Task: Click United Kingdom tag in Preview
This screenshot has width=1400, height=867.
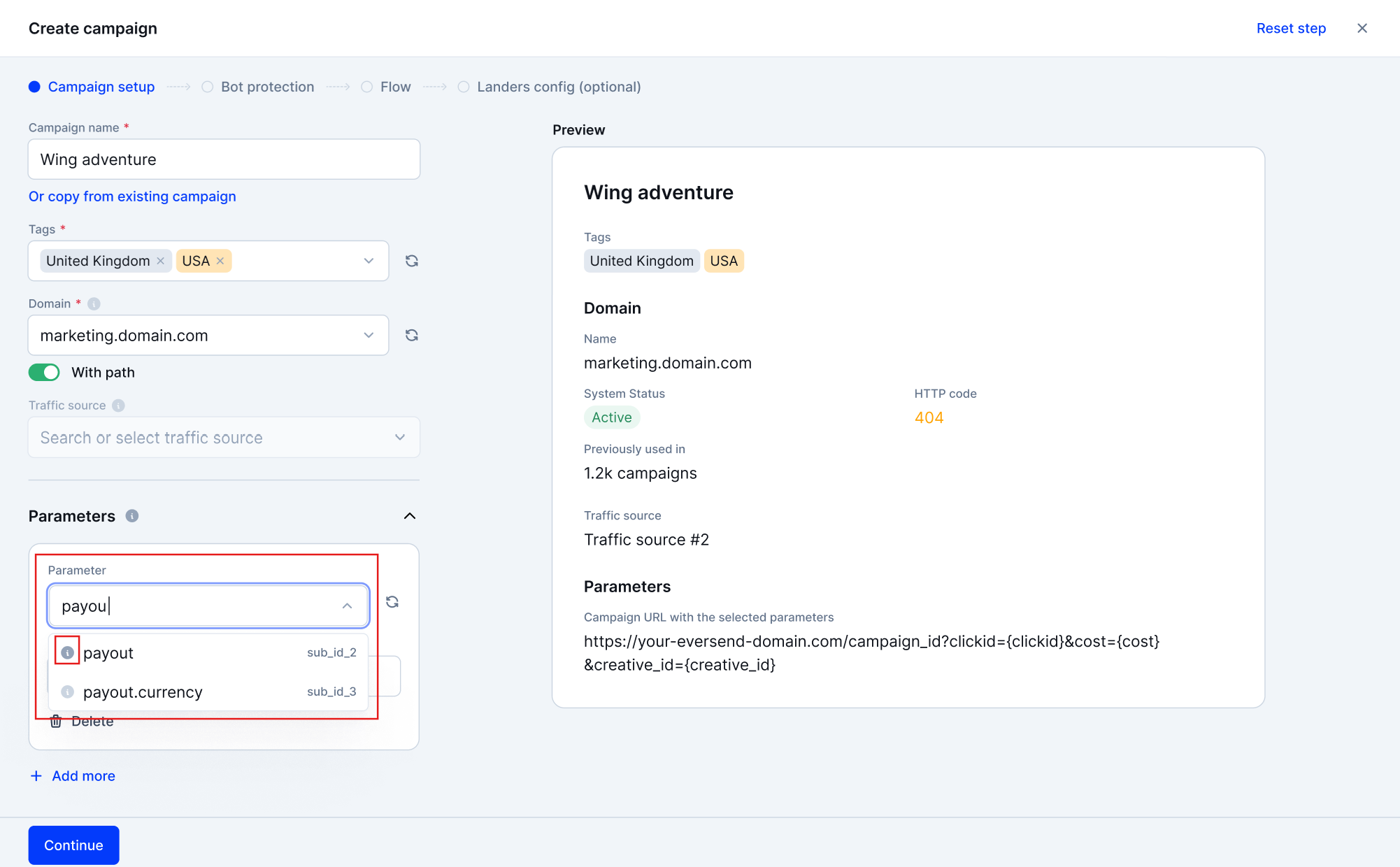Action: (641, 261)
